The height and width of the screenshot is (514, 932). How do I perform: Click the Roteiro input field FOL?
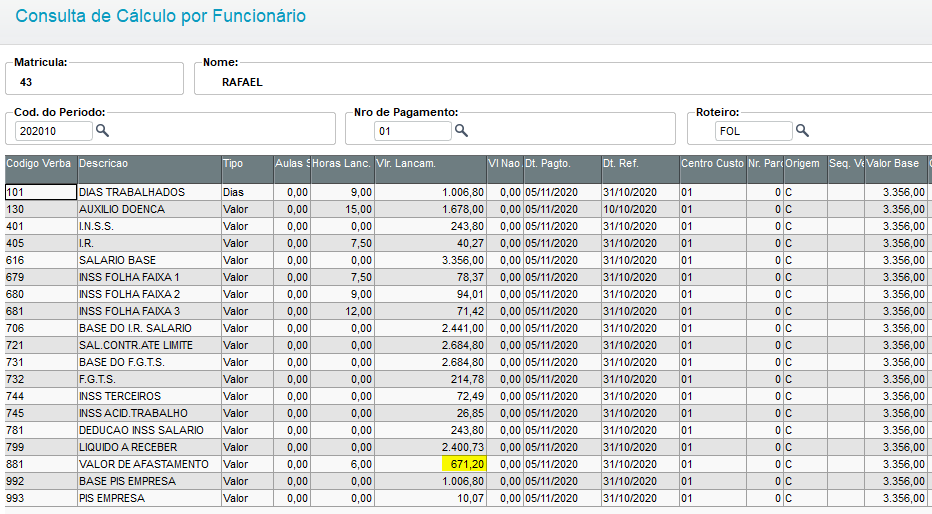pyautogui.click(x=754, y=131)
